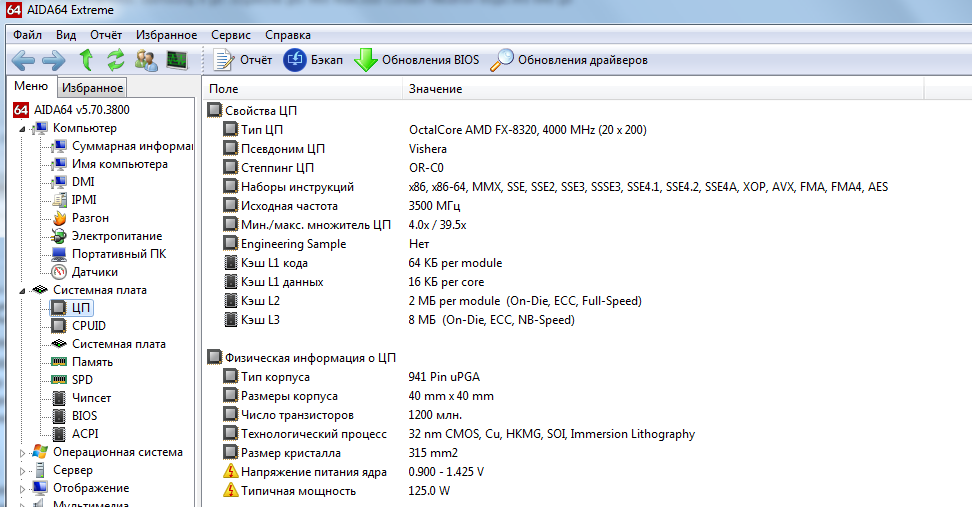Select the SPD memory icon item
The height and width of the screenshot is (507, 972).
coord(59,379)
